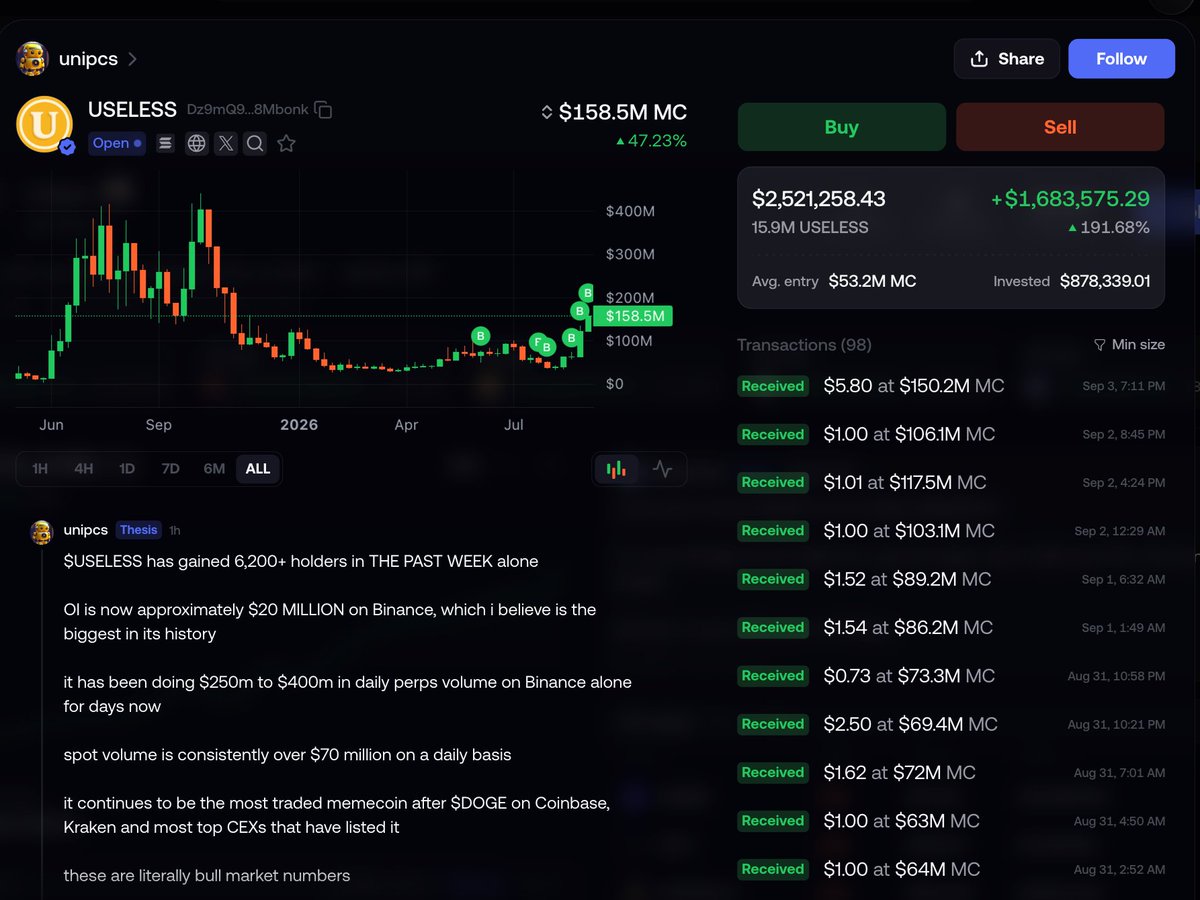1200x900 pixels.
Task: Open the Min size filter
Action: tap(1129, 344)
